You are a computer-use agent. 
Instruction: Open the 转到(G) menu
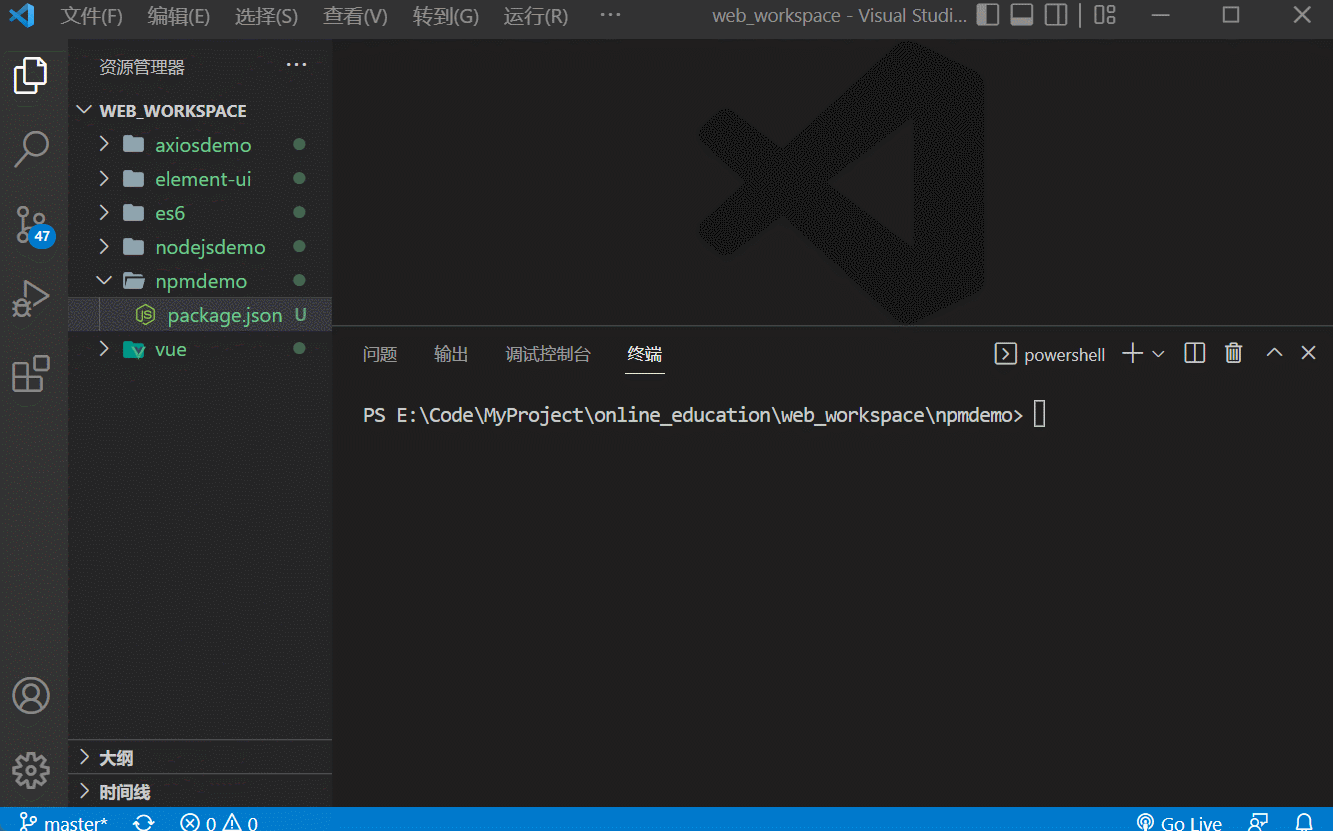(x=445, y=16)
